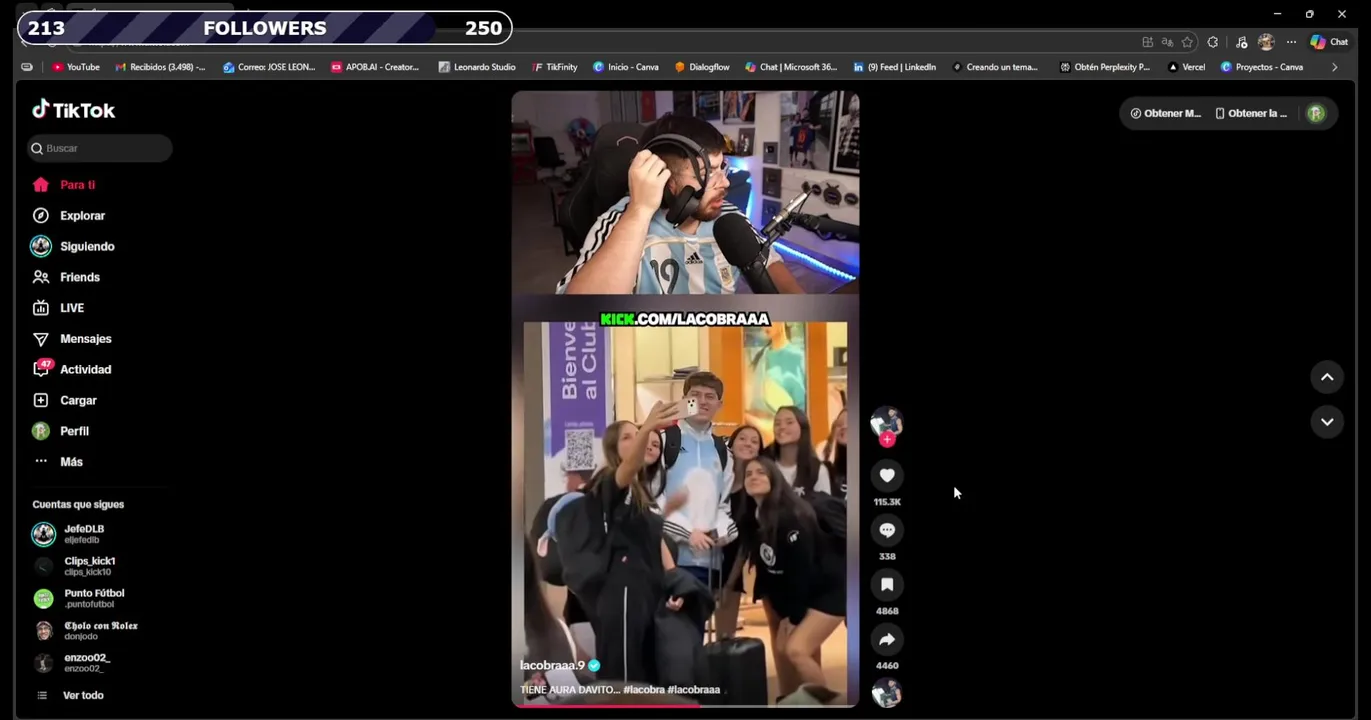The height and width of the screenshot is (720, 1371).
Task: Open Dialogflow bookmark
Action: pyautogui.click(x=702, y=67)
